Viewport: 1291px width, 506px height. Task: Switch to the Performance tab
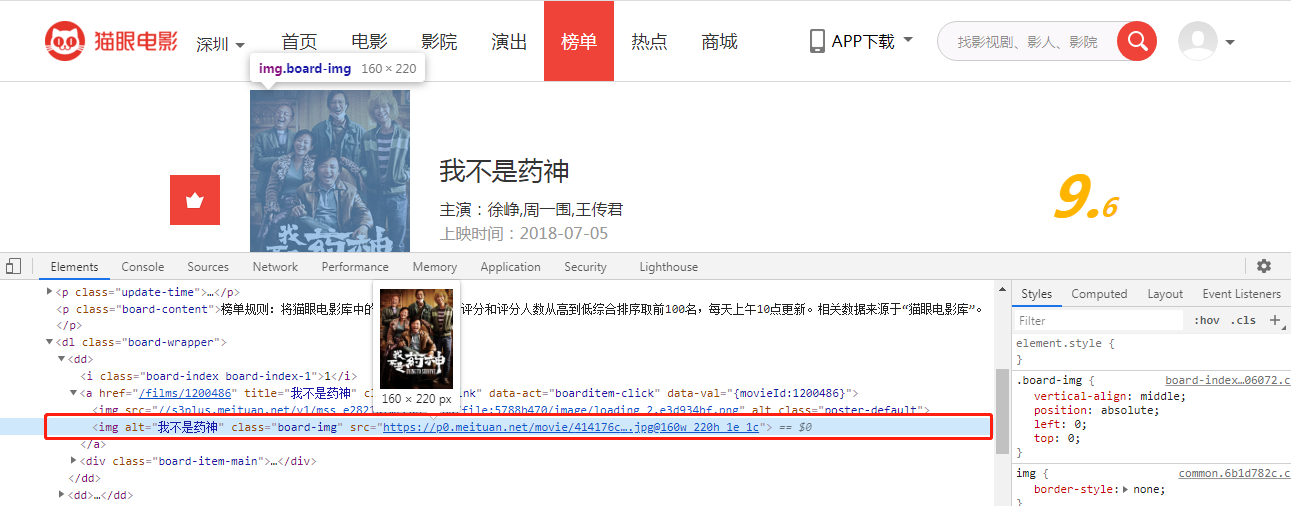tap(355, 267)
